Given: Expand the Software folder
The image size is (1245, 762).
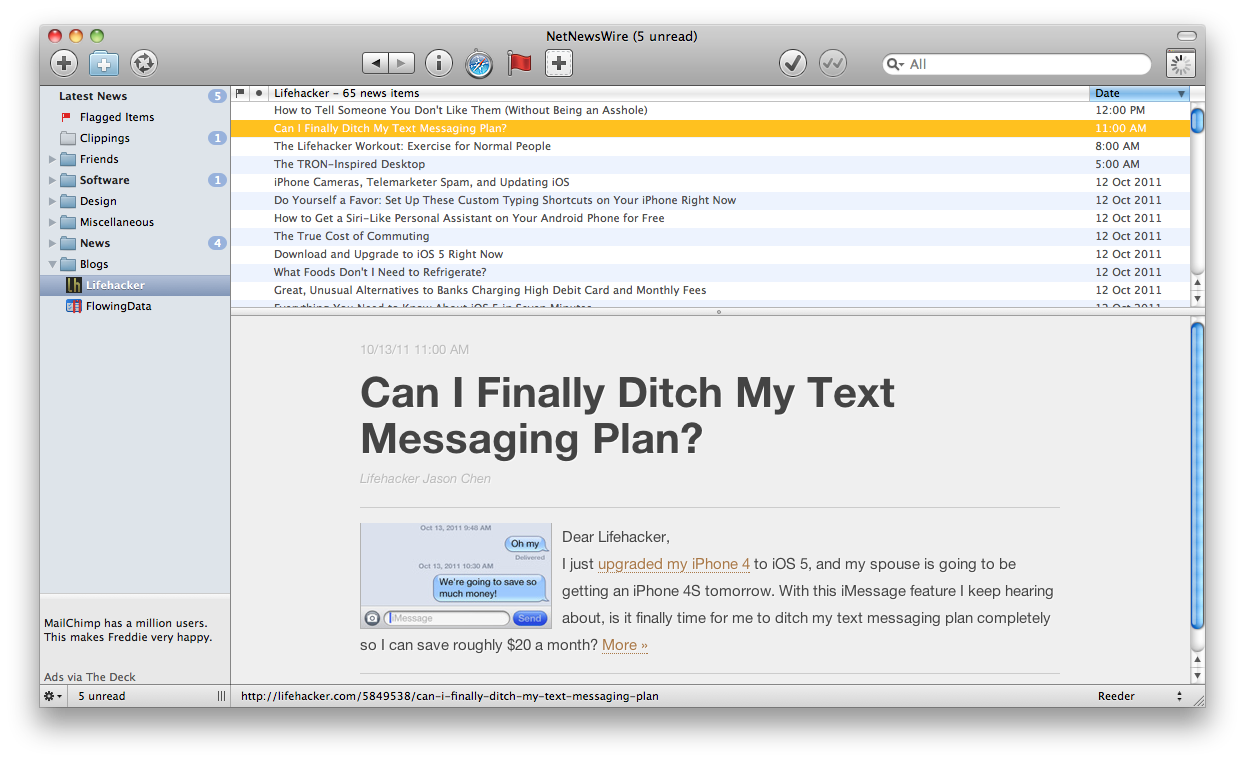Looking at the screenshot, I should pyautogui.click(x=52, y=180).
